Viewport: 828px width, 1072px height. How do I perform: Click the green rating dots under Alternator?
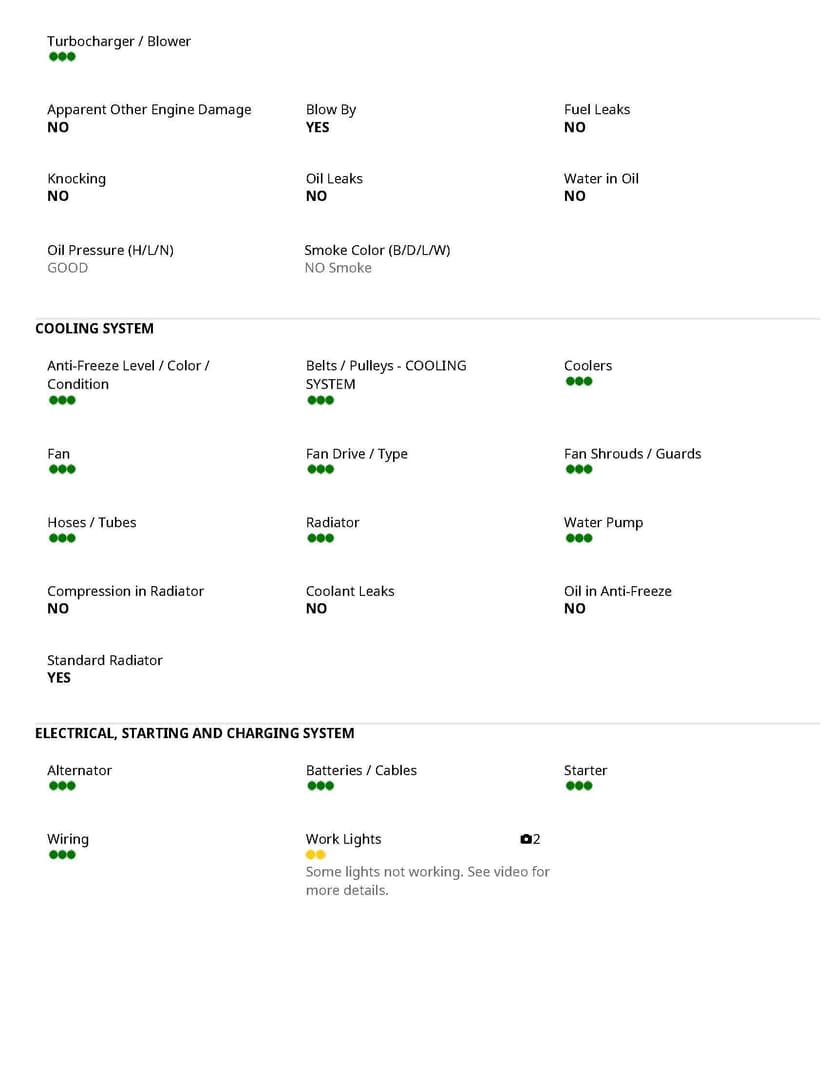point(62,786)
